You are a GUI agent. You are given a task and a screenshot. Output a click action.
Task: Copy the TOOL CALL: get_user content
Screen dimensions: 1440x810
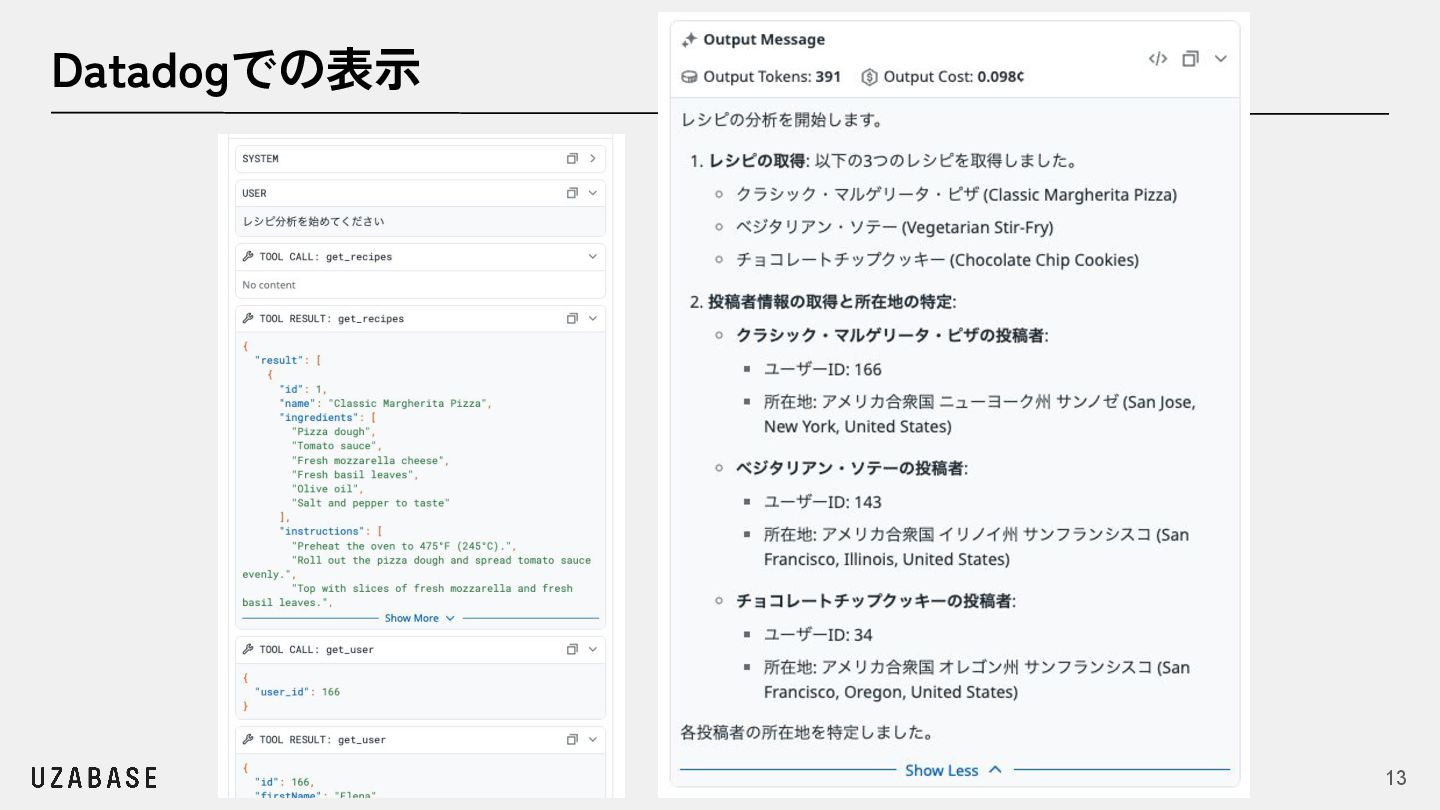pyautogui.click(x=572, y=650)
